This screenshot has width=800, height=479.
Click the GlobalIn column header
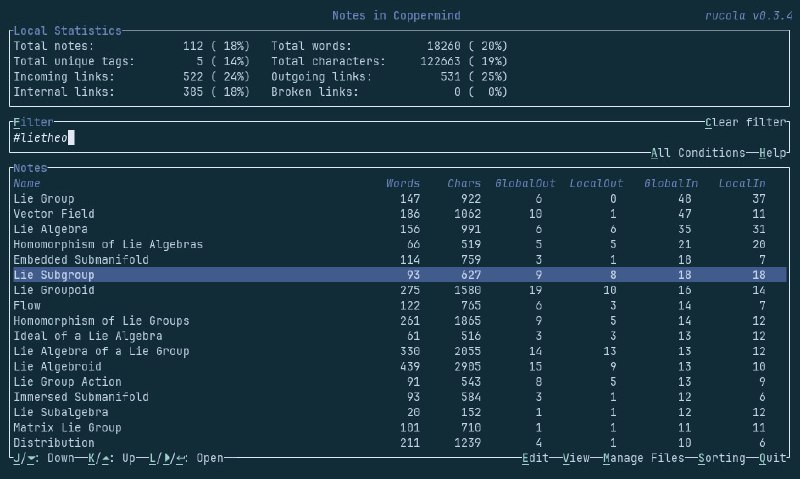point(671,184)
